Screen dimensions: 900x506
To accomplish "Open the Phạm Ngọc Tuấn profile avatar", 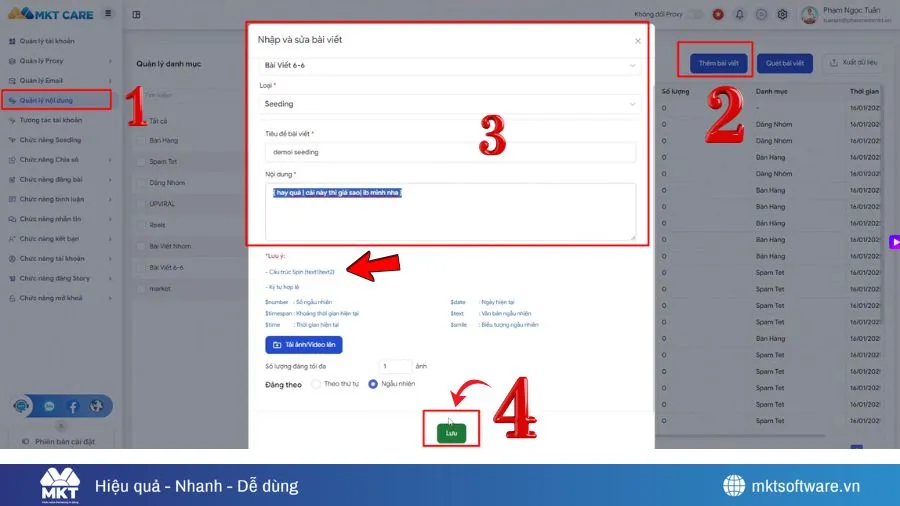I will point(809,15).
